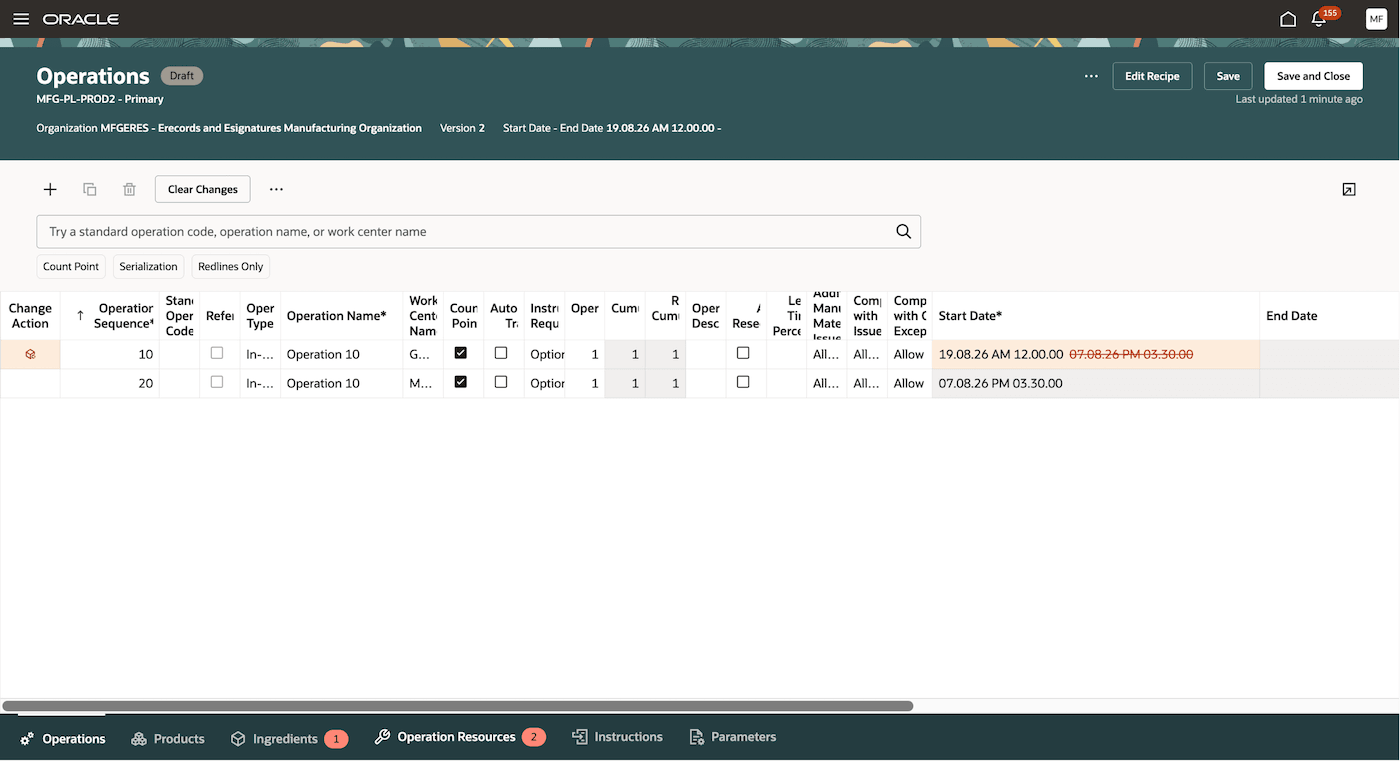The image size is (1400, 761).
Task: Click Change Action column header
Action: (30, 315)
